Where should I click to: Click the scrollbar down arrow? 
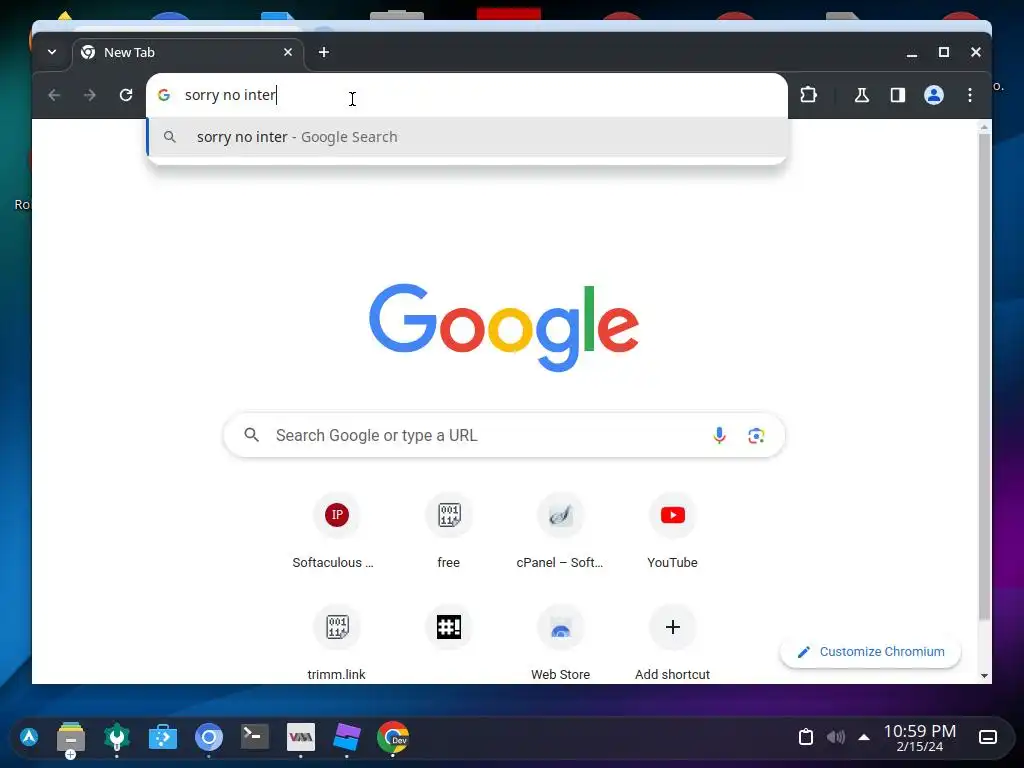click(984, 676)
